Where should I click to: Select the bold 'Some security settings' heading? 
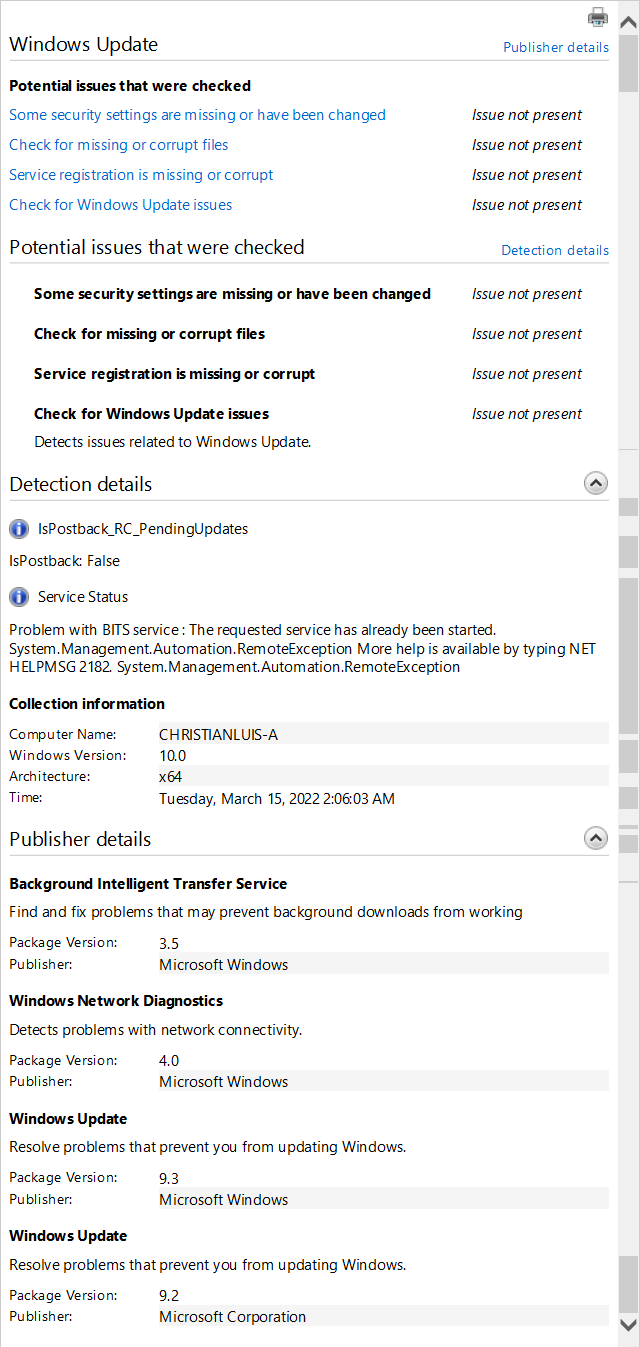(x=232, y=294)
